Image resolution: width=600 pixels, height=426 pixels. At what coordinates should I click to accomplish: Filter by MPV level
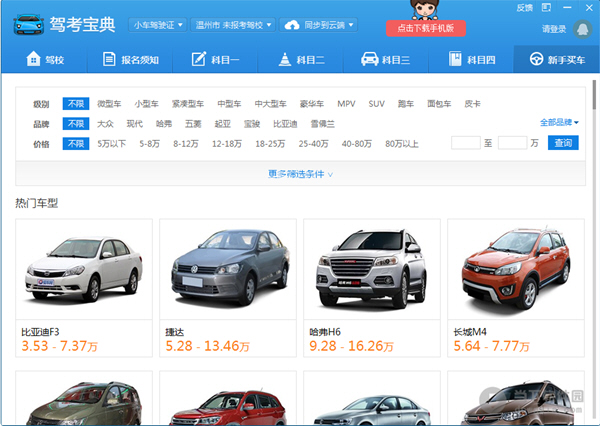click(346, 103)
